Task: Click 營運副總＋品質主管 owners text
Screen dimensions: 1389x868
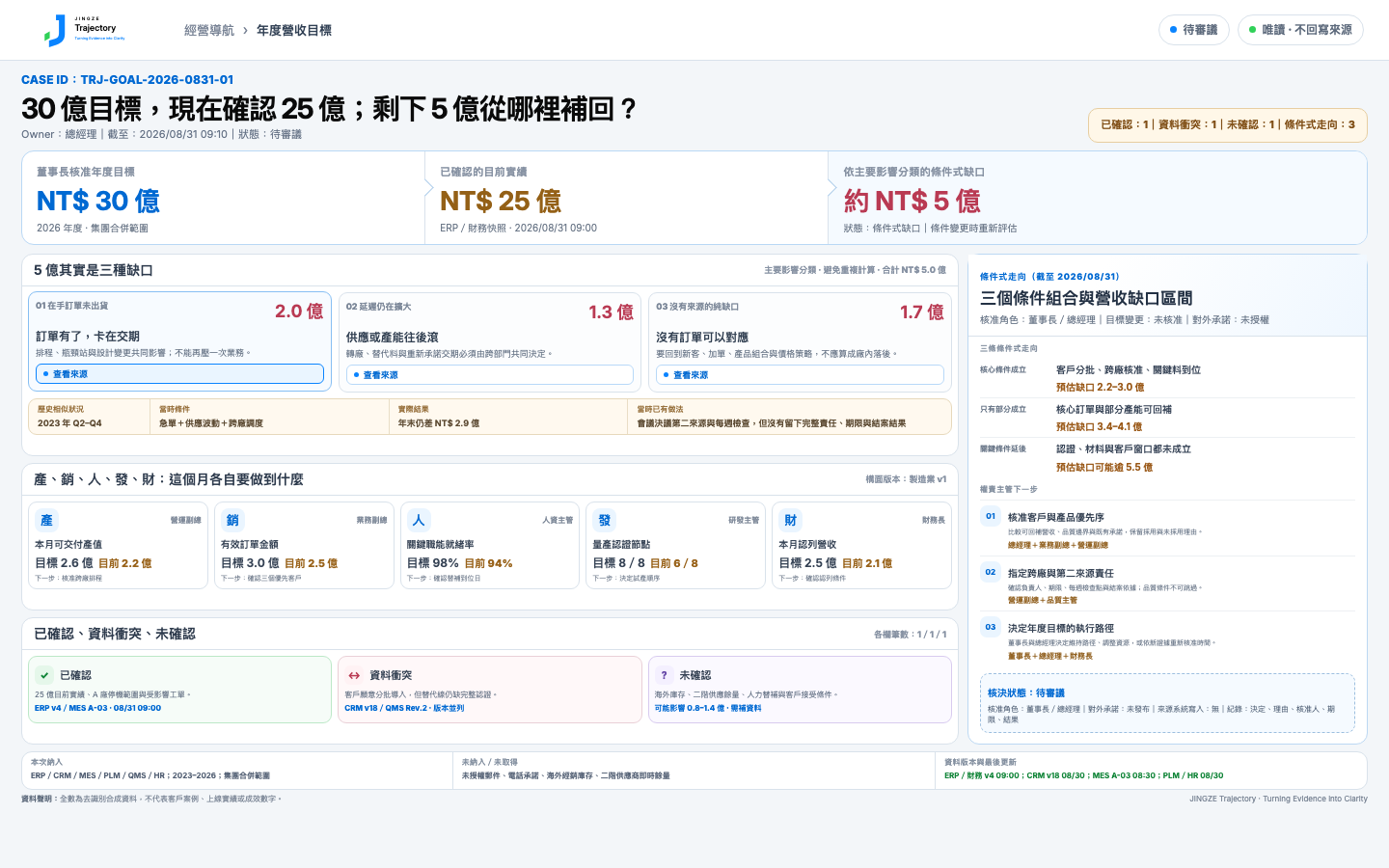Action: pyautogui.click(x=1043, y=600)
